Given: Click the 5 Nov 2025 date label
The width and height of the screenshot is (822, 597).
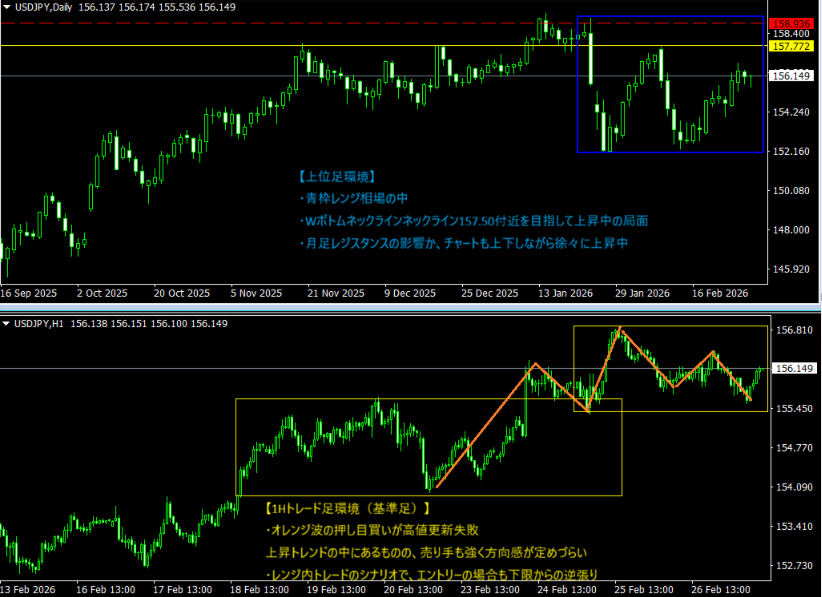Looking at the screenshot, I should (256, 294).
